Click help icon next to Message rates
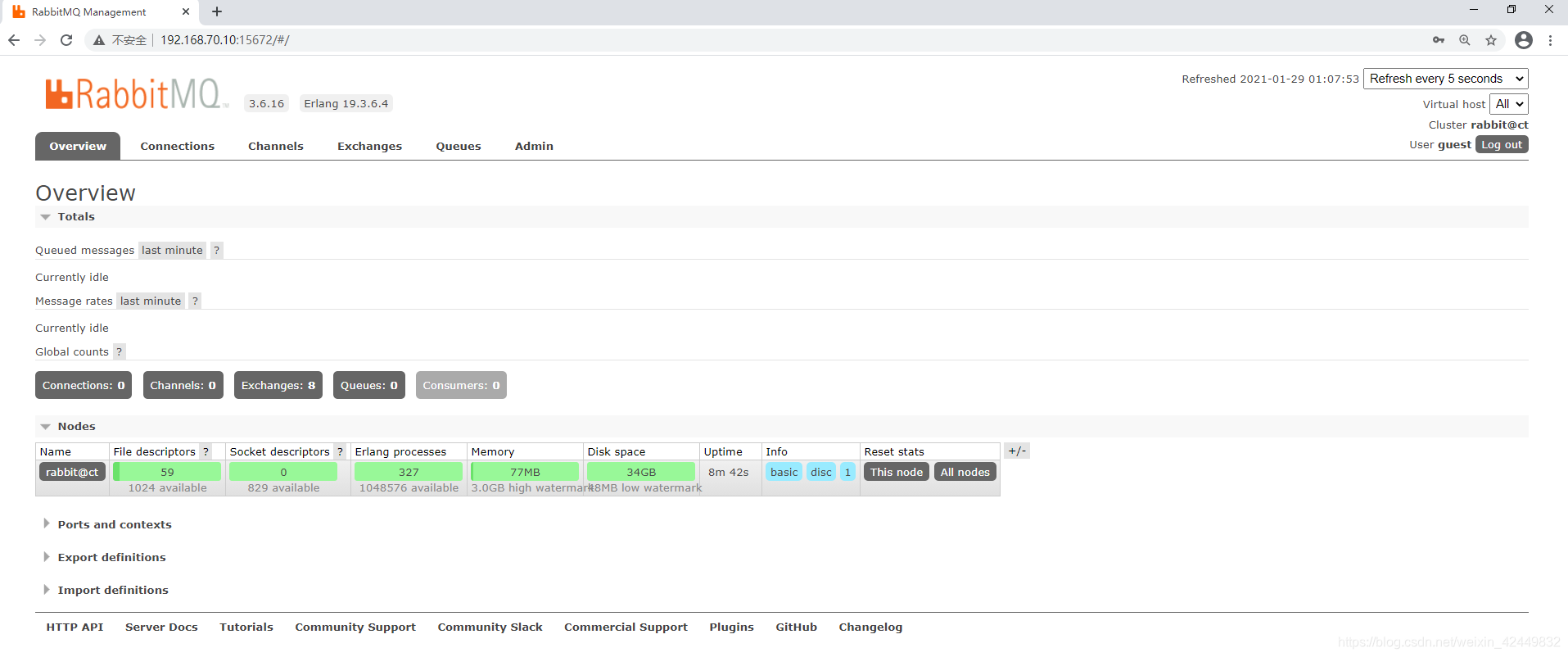 coord(195,301)
